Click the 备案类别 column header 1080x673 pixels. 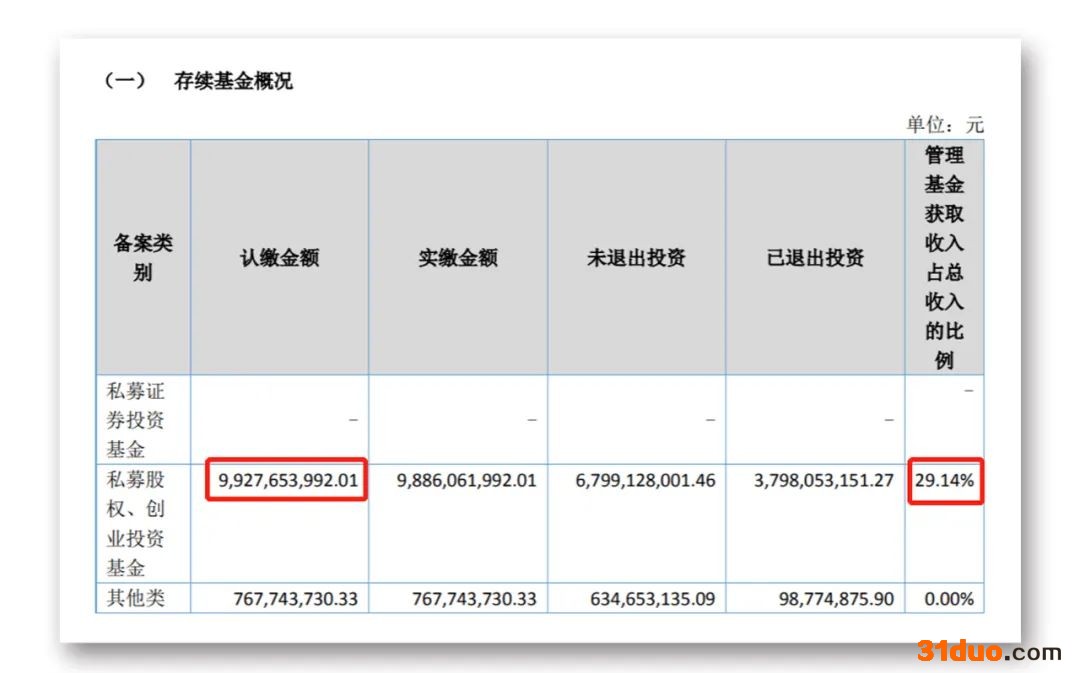[x=143, y=258]
